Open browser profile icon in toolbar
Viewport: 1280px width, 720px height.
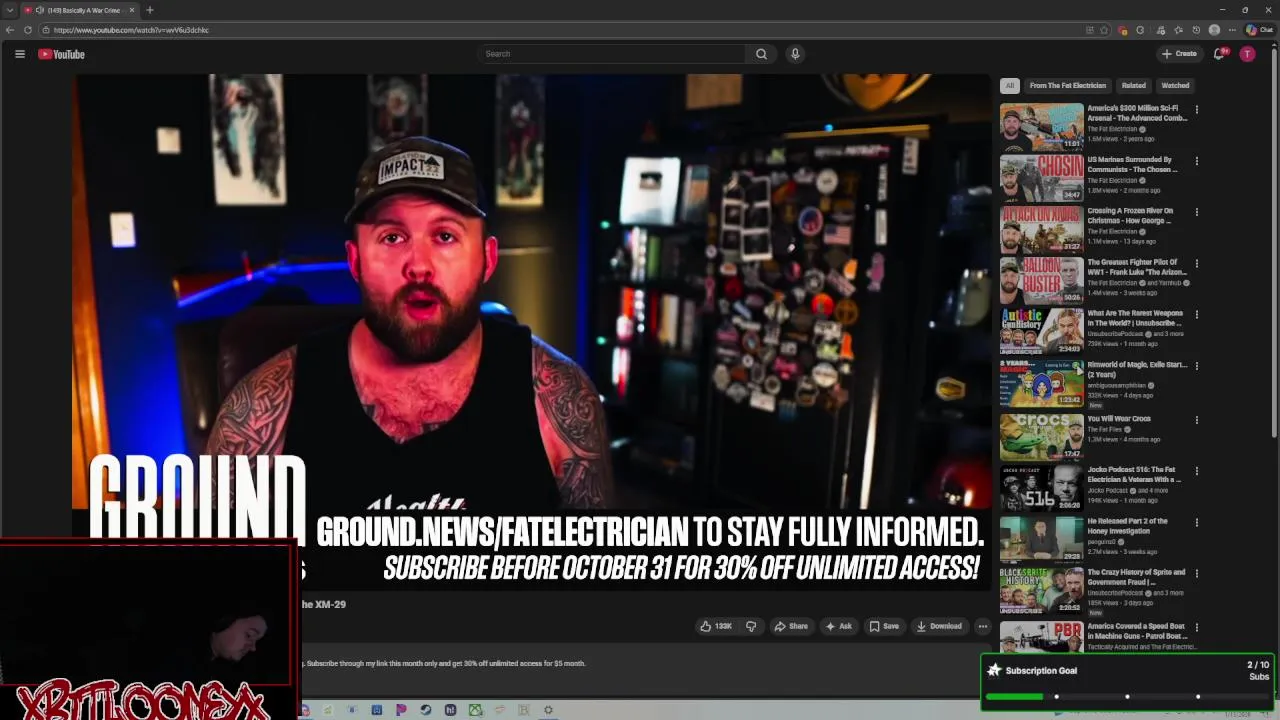(1214, 30)
